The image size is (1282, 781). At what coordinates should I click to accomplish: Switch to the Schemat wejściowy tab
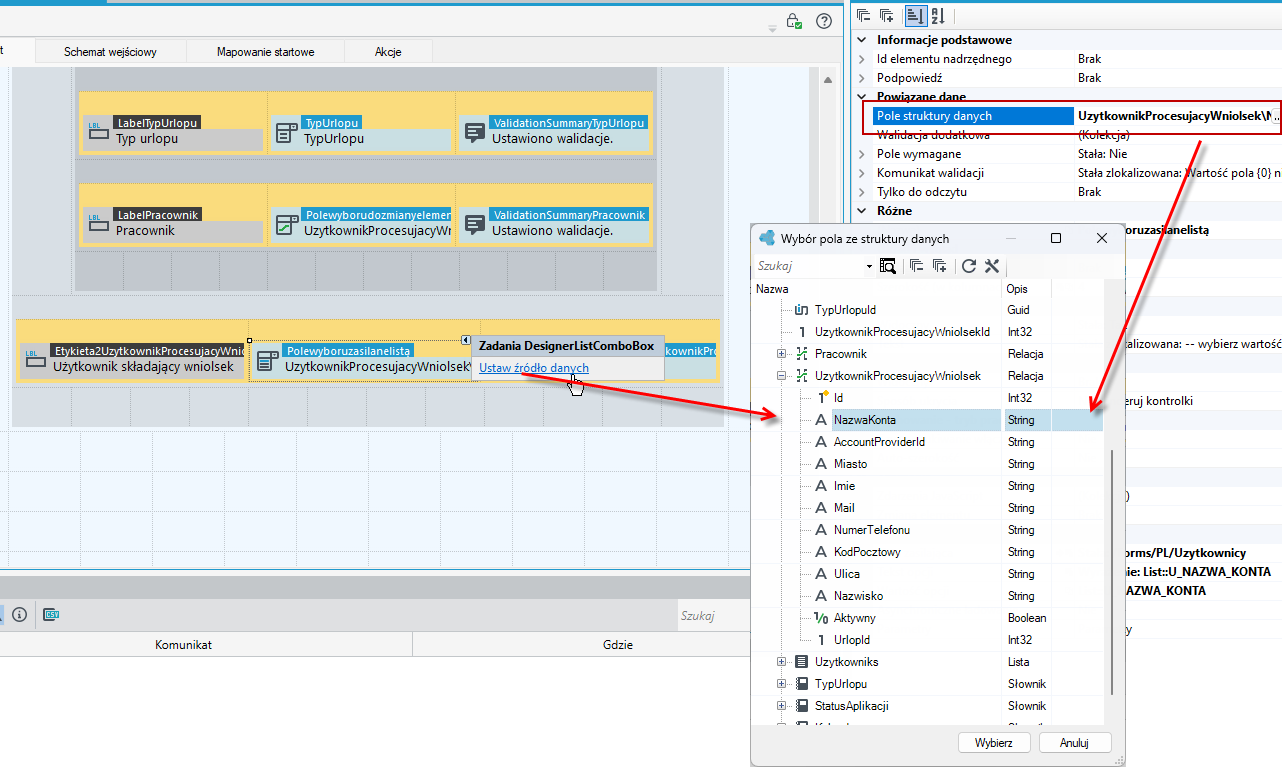click(x=110, y=52)
